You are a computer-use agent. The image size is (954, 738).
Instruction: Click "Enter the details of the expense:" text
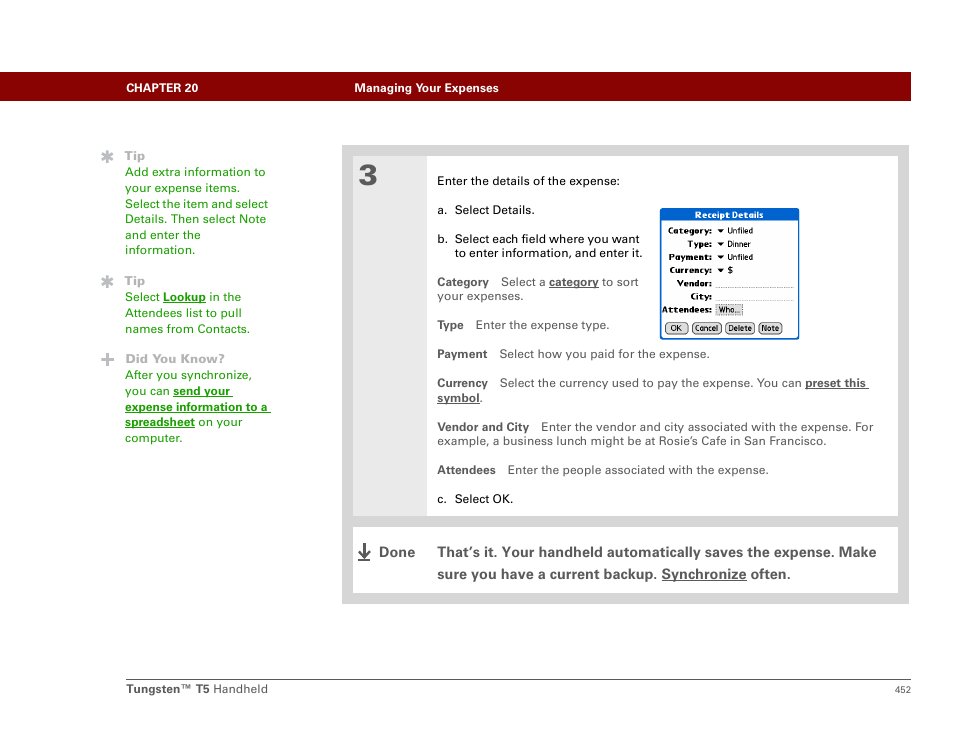[x=528, y=181]
